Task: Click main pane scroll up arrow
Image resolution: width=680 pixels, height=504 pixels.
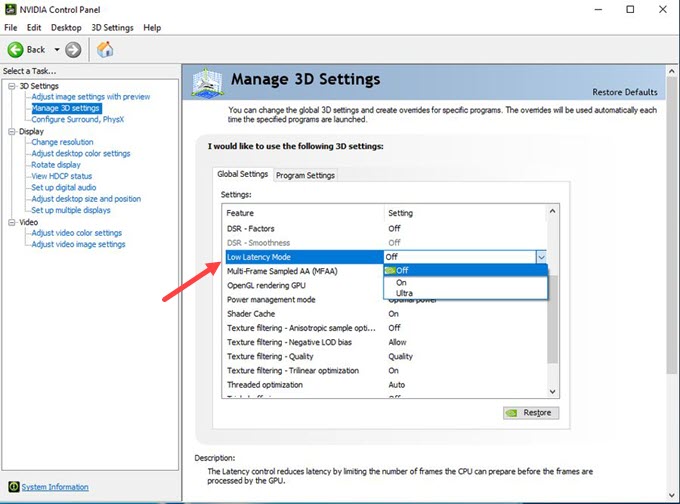Action: tap(672, 71)
